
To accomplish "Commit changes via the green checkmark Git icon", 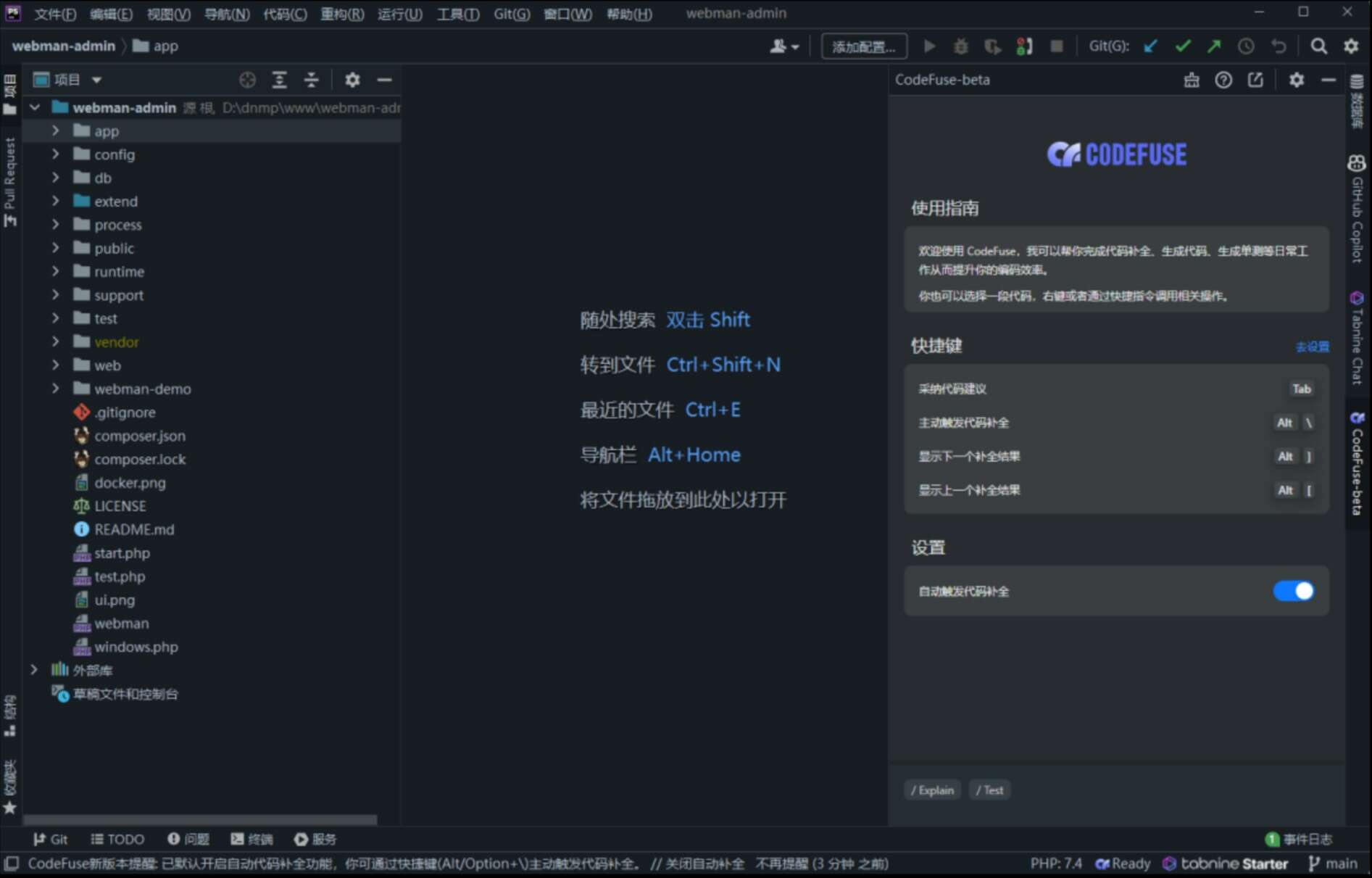I will pos(1182,46).
